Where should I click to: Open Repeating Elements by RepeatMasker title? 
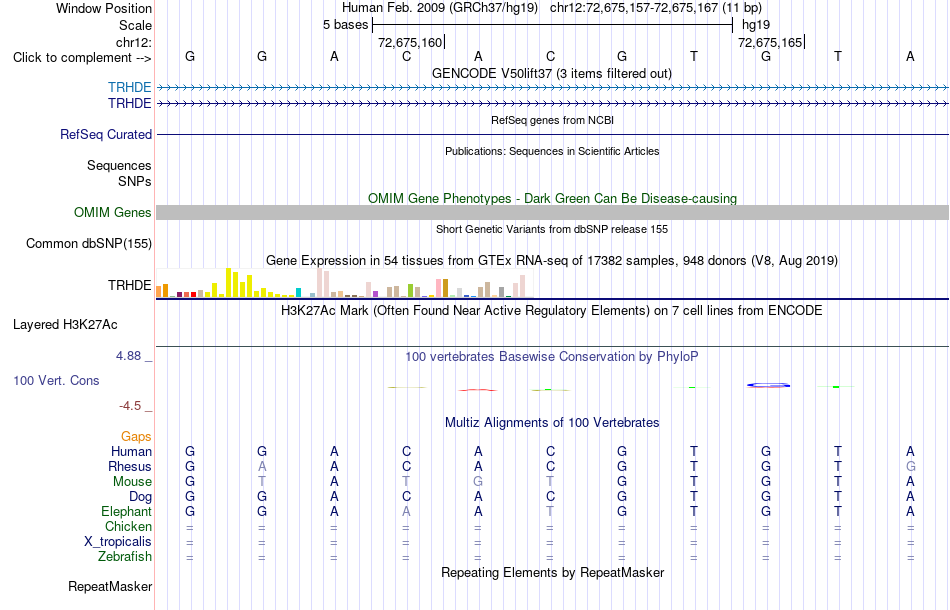click(552, 572)
